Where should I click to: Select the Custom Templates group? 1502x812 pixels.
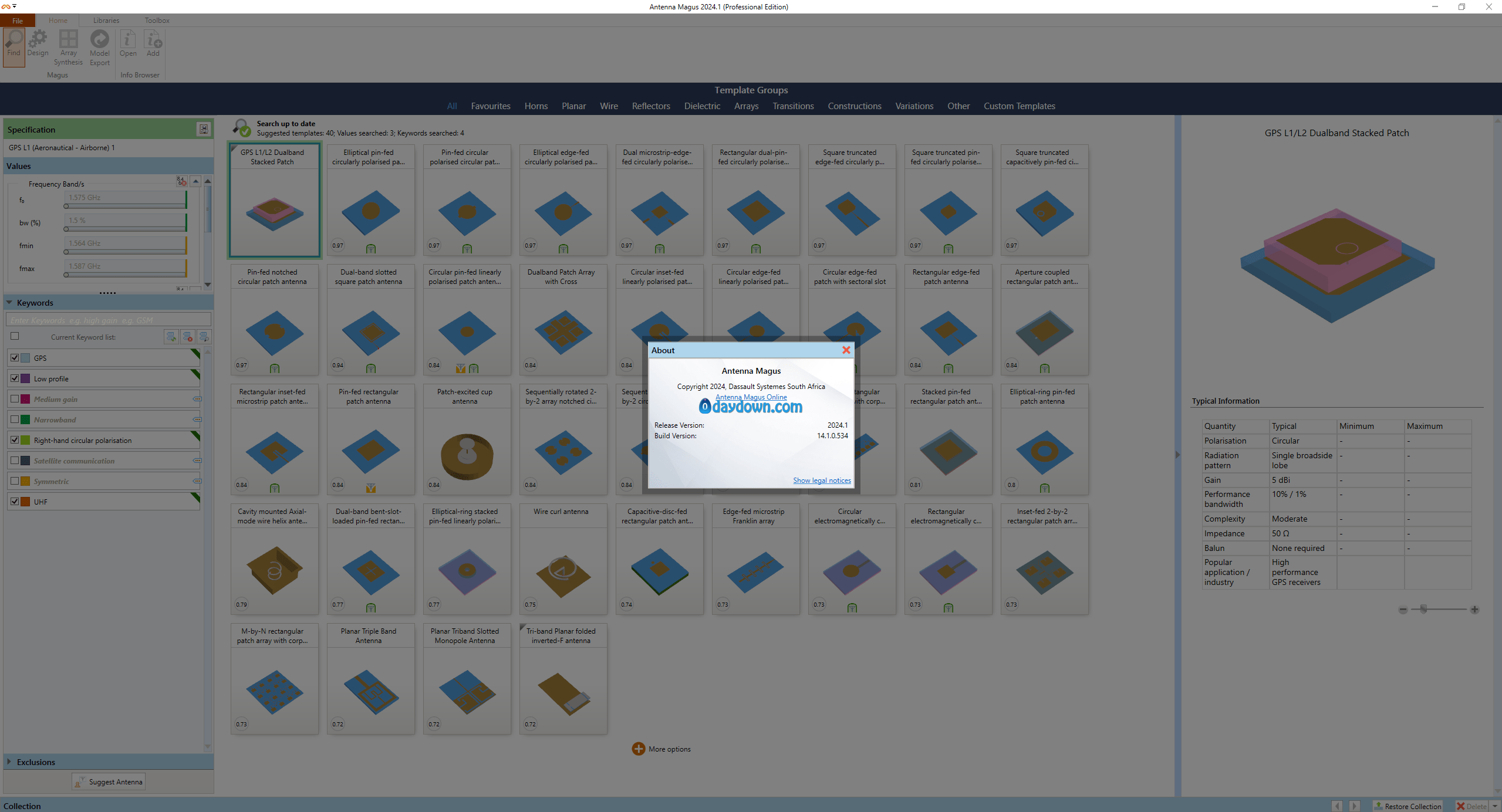pyautogui.click(x=1020, y=106)
